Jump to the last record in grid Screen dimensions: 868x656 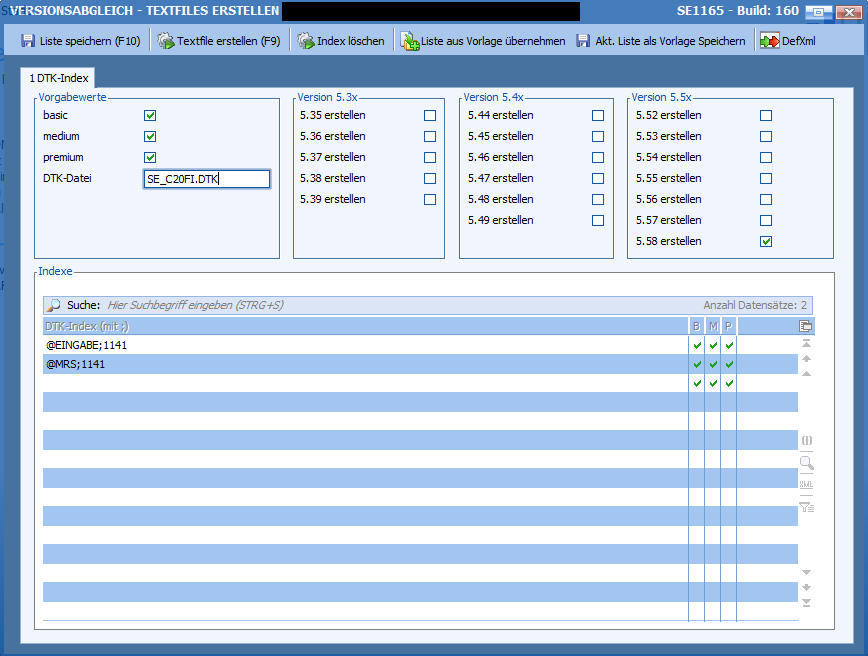[806, 603]
